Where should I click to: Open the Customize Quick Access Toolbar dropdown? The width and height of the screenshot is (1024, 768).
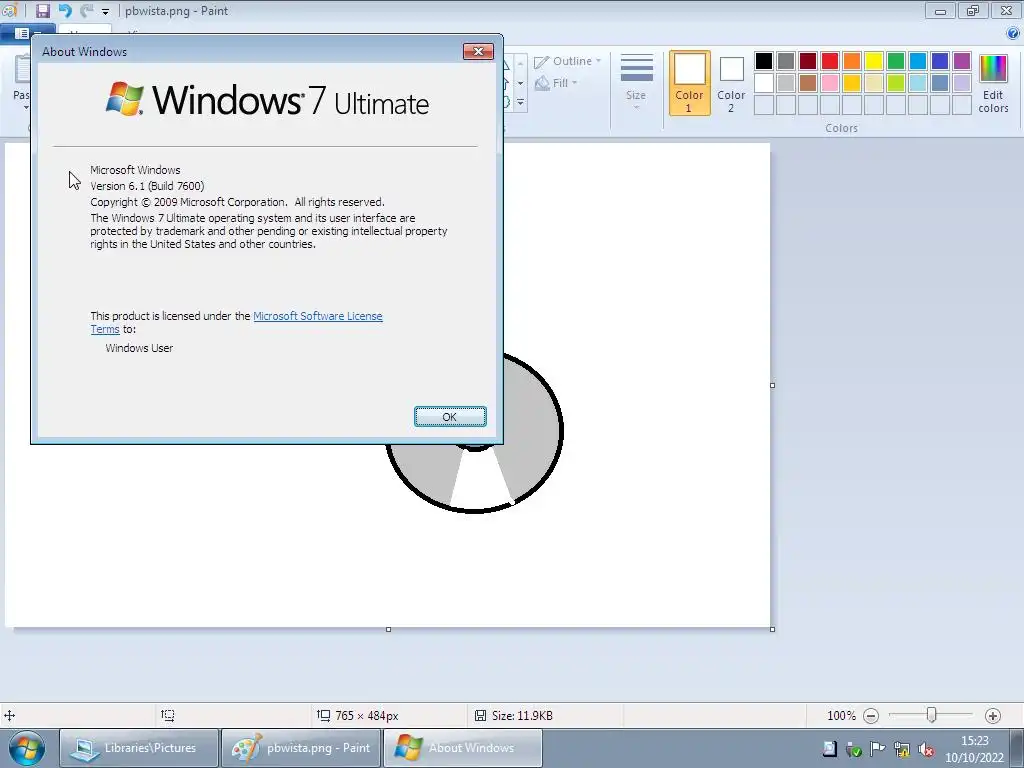click(x=105, y=11)
